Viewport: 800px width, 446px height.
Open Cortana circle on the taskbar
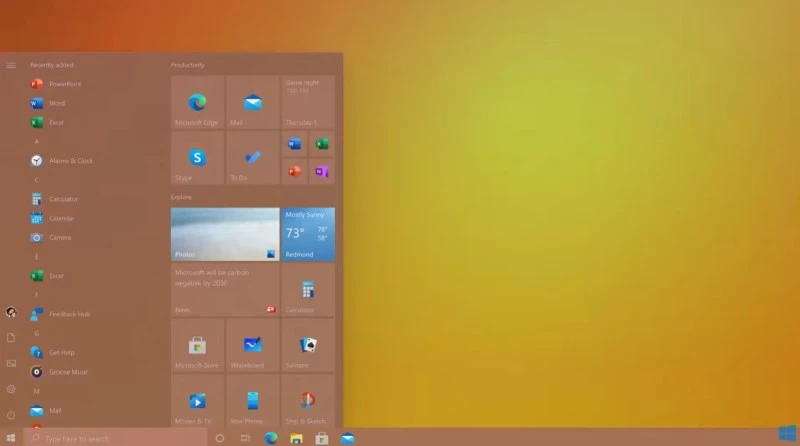[220, 438]
